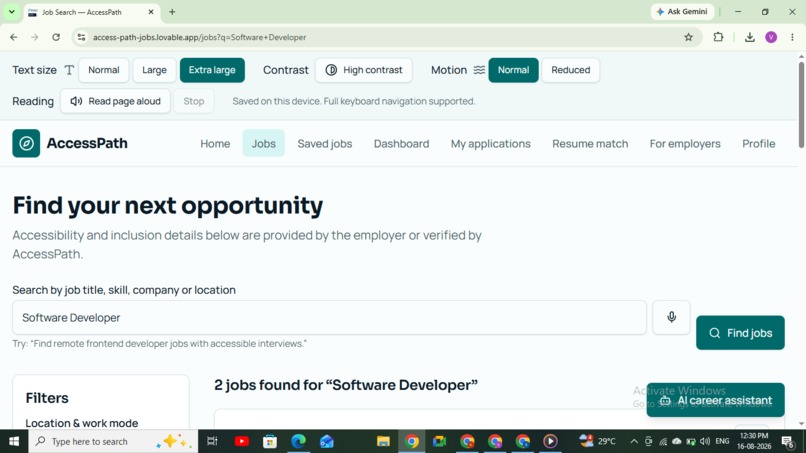This screenshot has height=453, width=806.
Task: Open YouTube from the taskbar
Action: point(242,441)
